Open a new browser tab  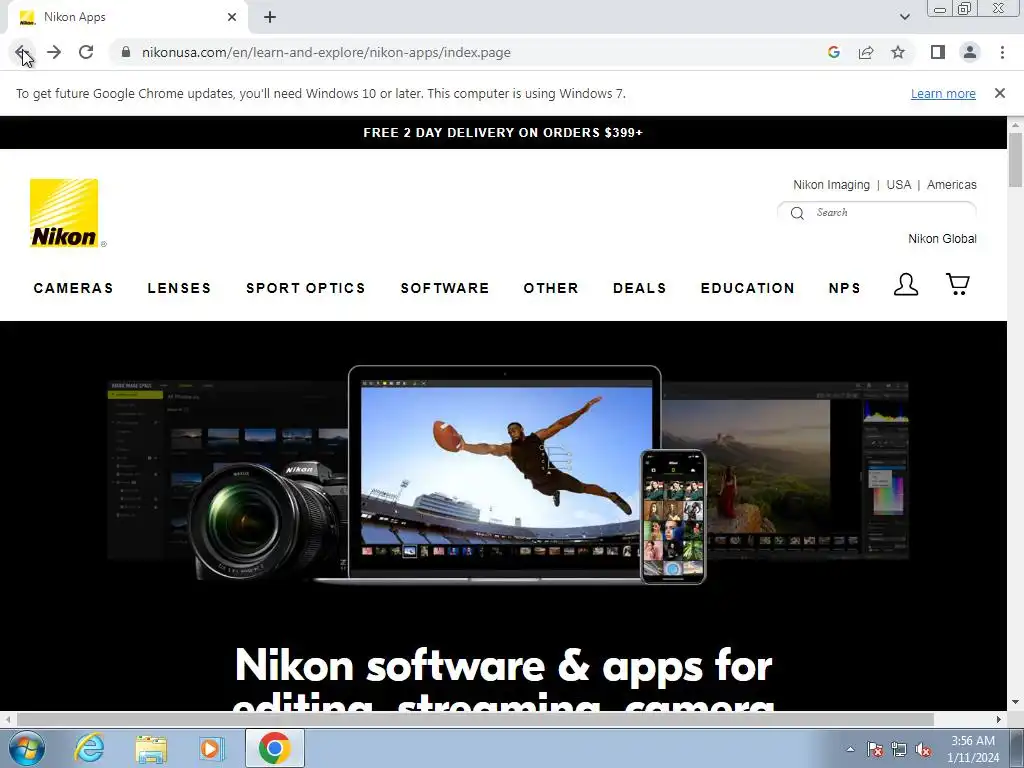[x=270, y=17]
